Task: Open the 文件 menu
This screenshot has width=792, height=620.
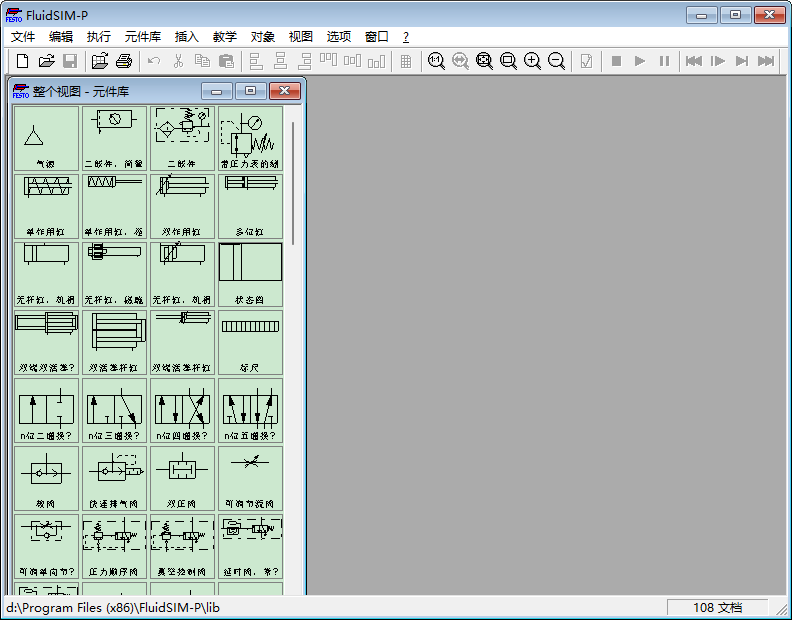Action: [x=23, y=37]
